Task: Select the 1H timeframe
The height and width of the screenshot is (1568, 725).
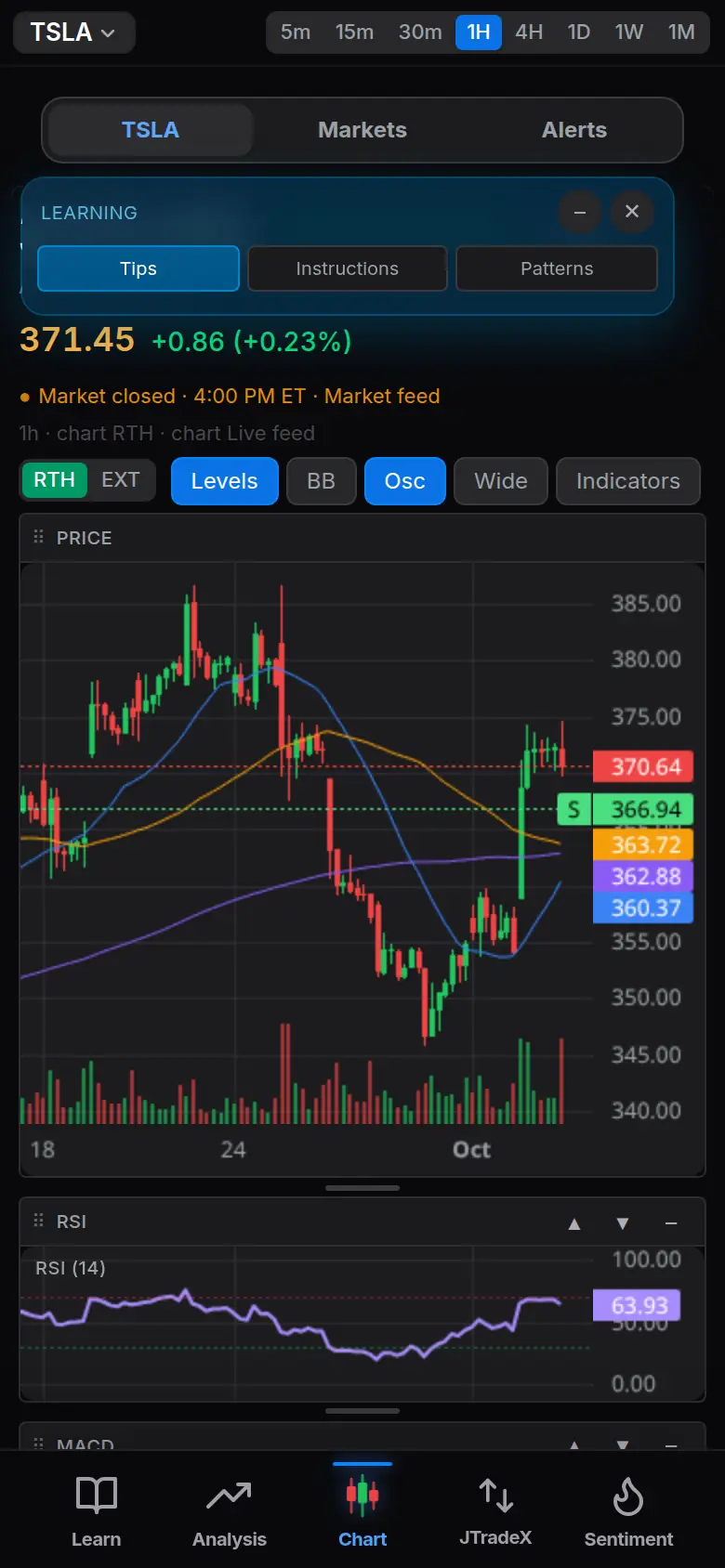Action: click(x=479, y=33)
